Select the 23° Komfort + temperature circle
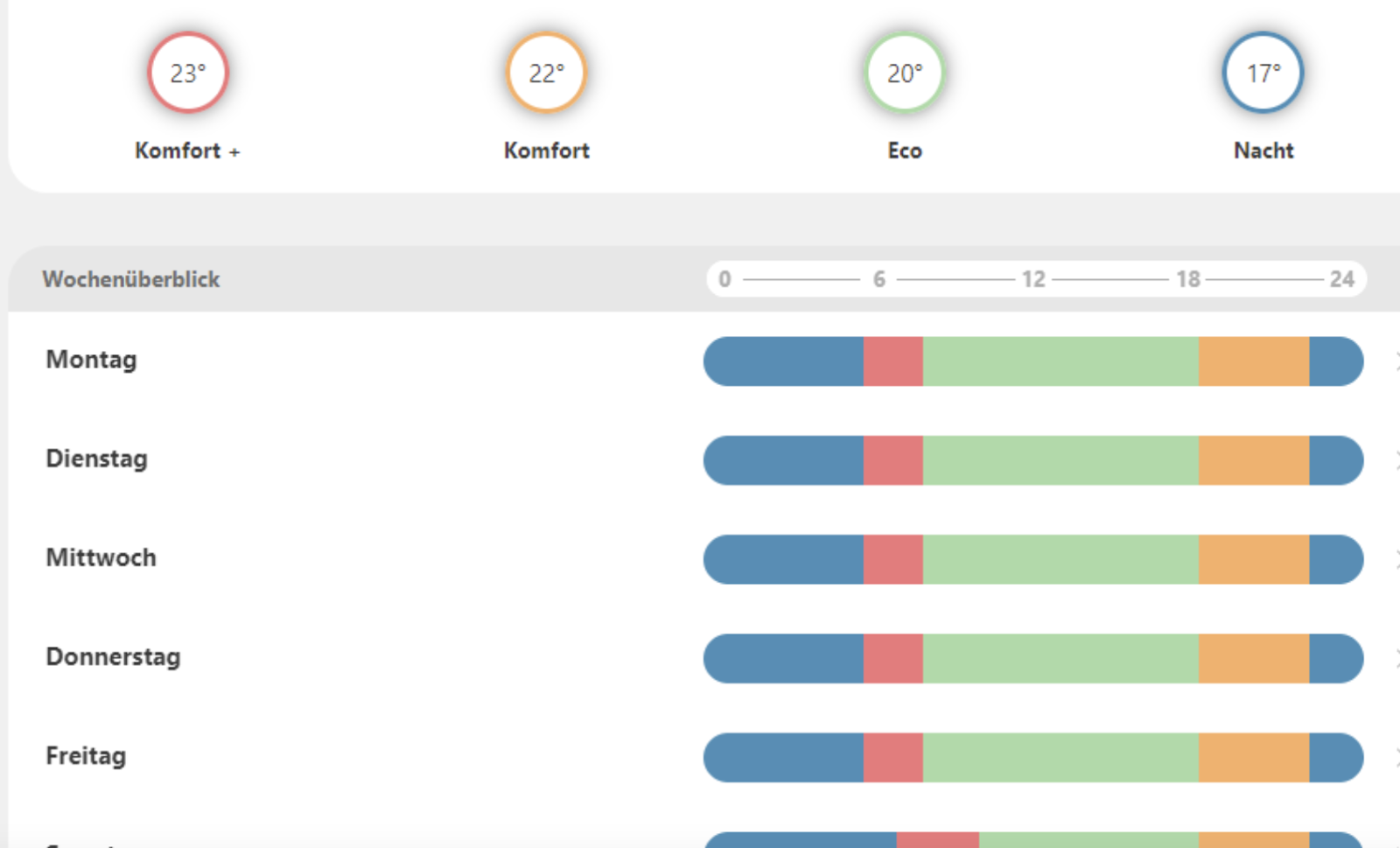This screenshot has height=848, width=1400. (x=188, y=73)
